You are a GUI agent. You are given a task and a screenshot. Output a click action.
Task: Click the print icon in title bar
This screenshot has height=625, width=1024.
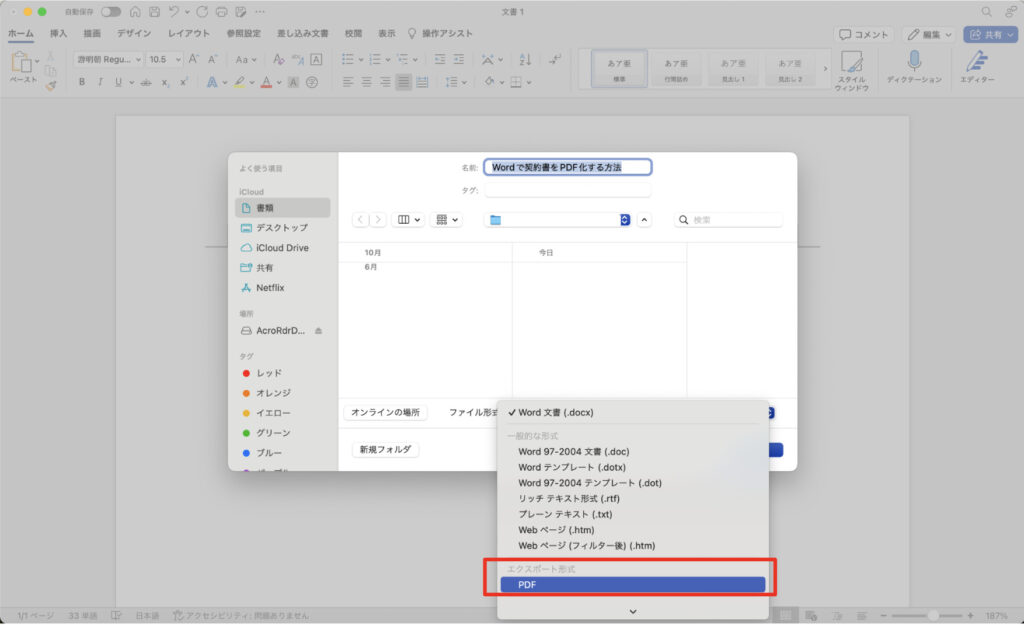click(x=221, y=12)
